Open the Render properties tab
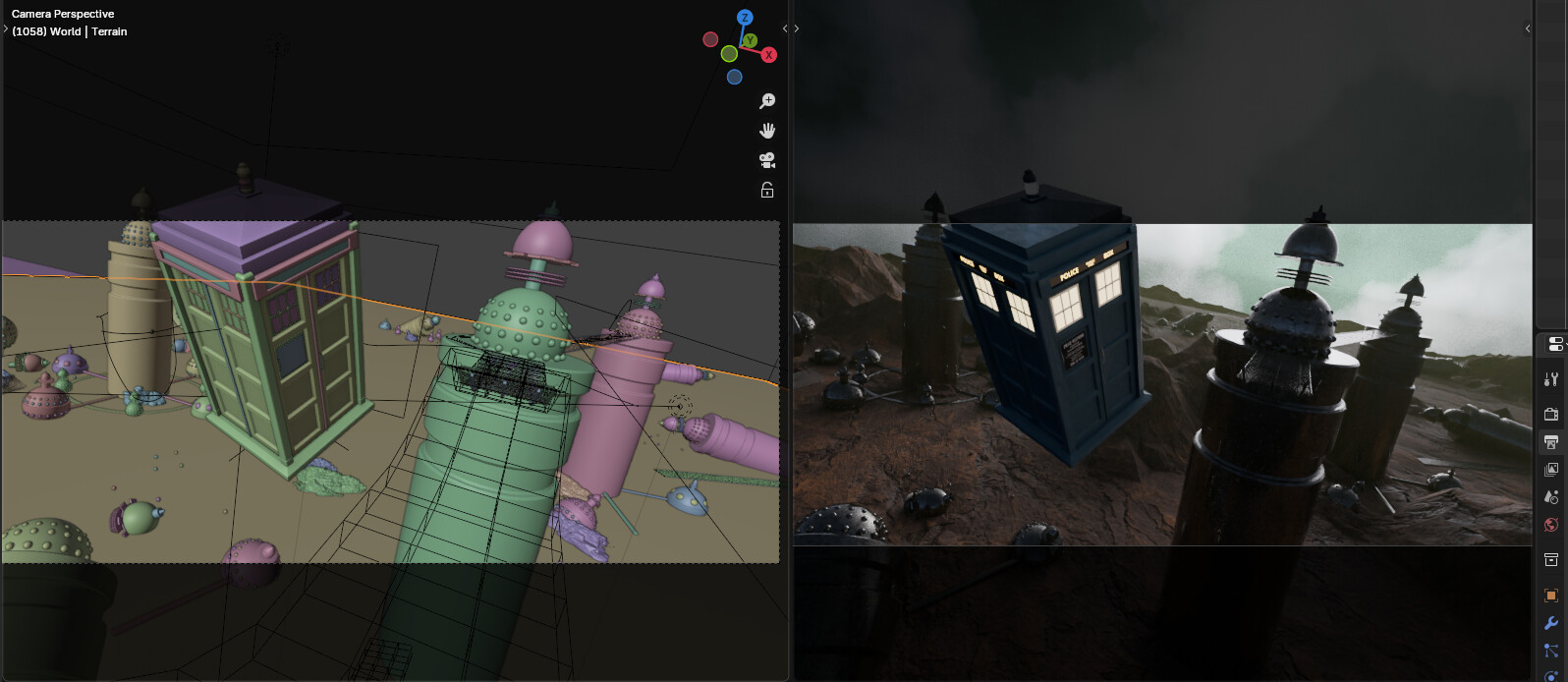The width and height of the screenshot is (1568, 682). [1551, 414]
